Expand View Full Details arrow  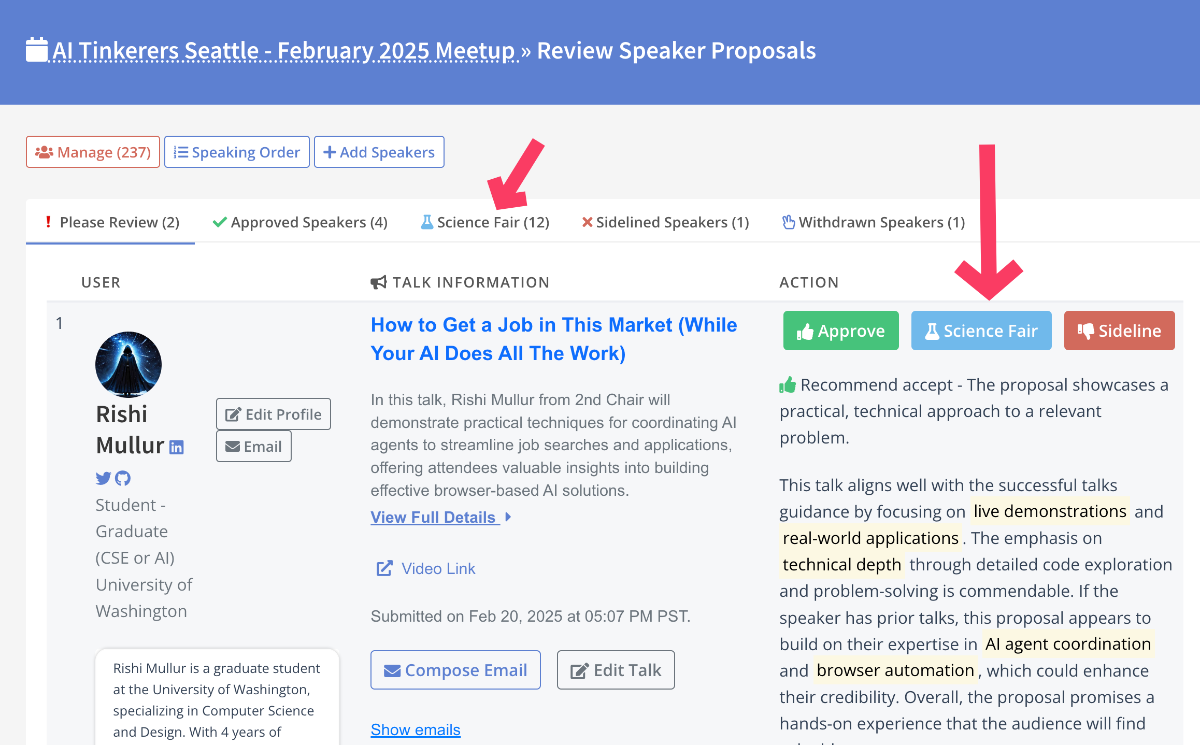[508, 517]
